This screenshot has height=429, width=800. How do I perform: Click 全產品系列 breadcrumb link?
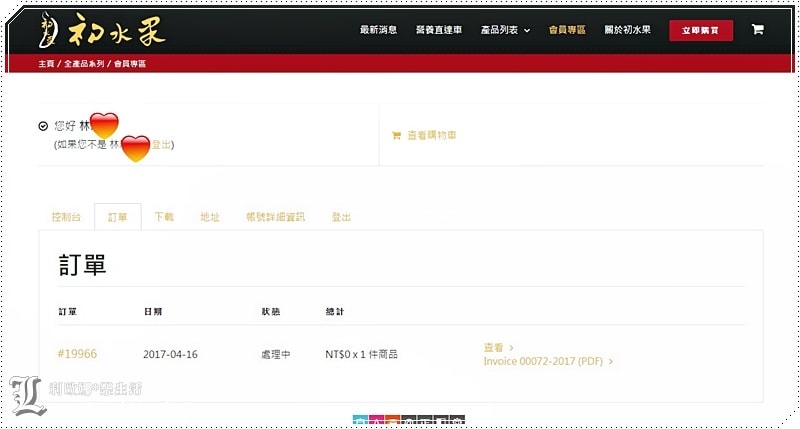tap(82, 64)
